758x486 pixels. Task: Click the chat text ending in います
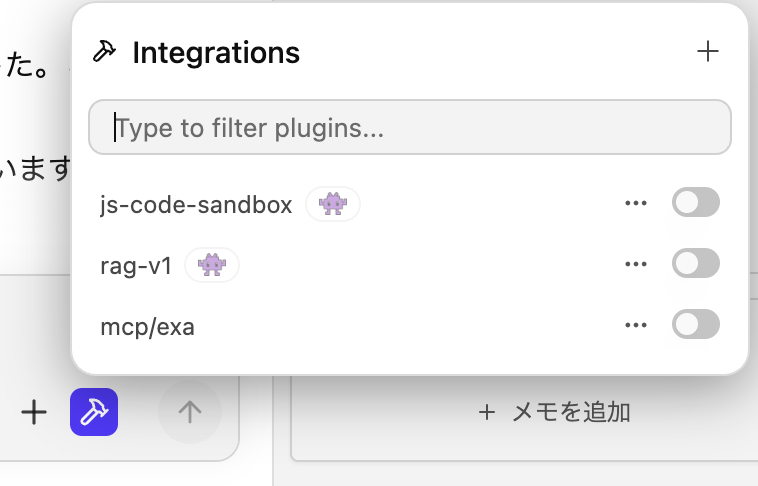pos(35,170)
